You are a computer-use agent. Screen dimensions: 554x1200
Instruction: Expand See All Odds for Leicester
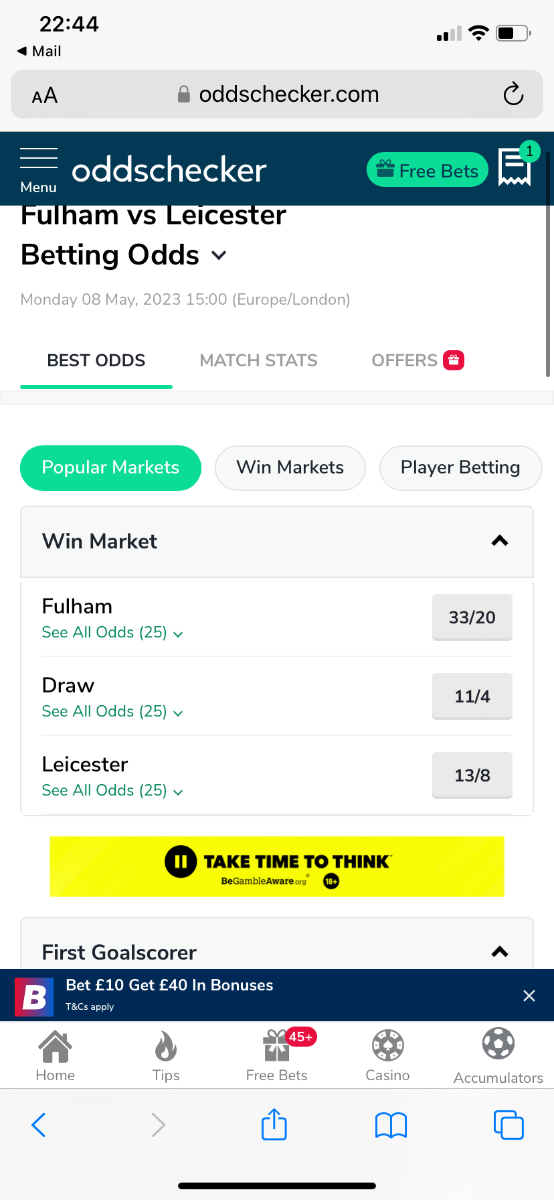(x=112, y=790)
